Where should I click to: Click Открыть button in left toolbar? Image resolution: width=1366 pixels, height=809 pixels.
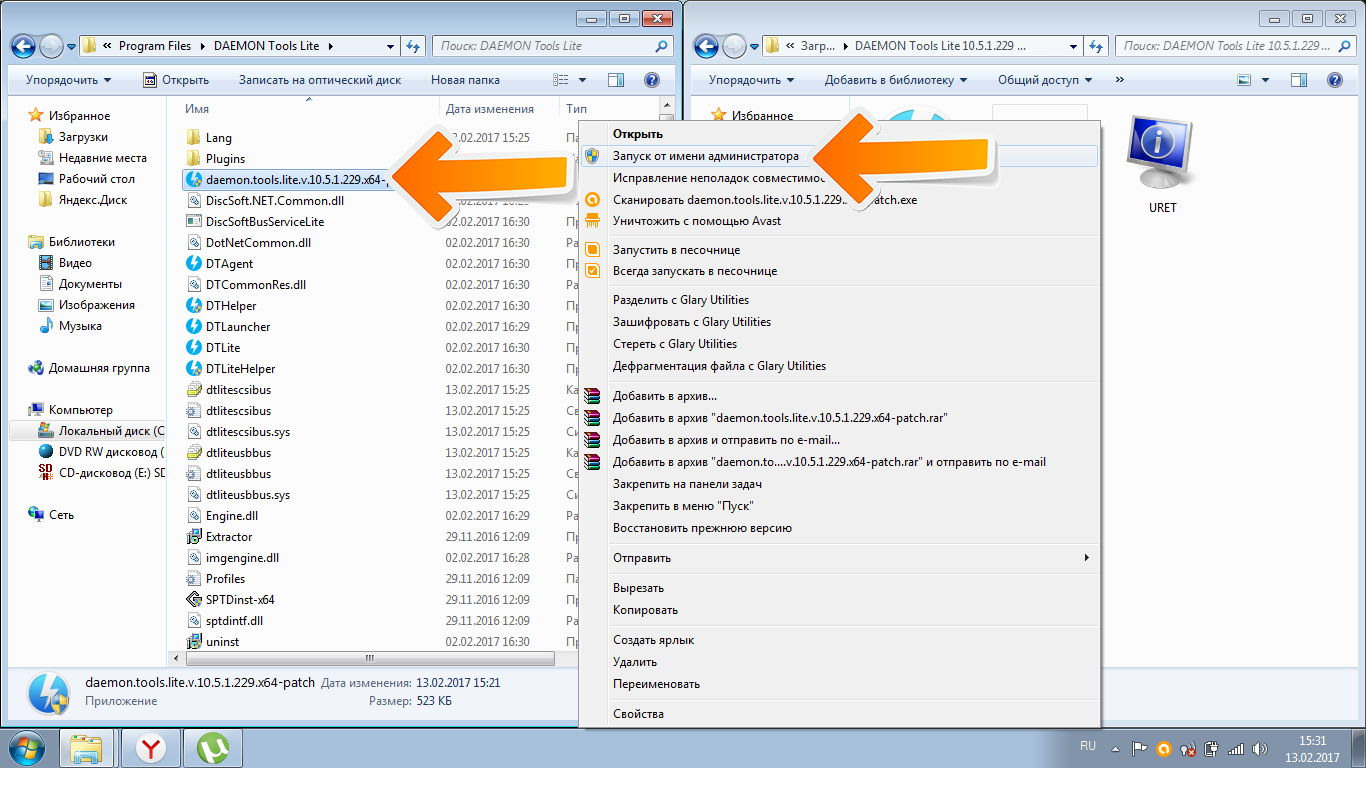pos(176,80)
